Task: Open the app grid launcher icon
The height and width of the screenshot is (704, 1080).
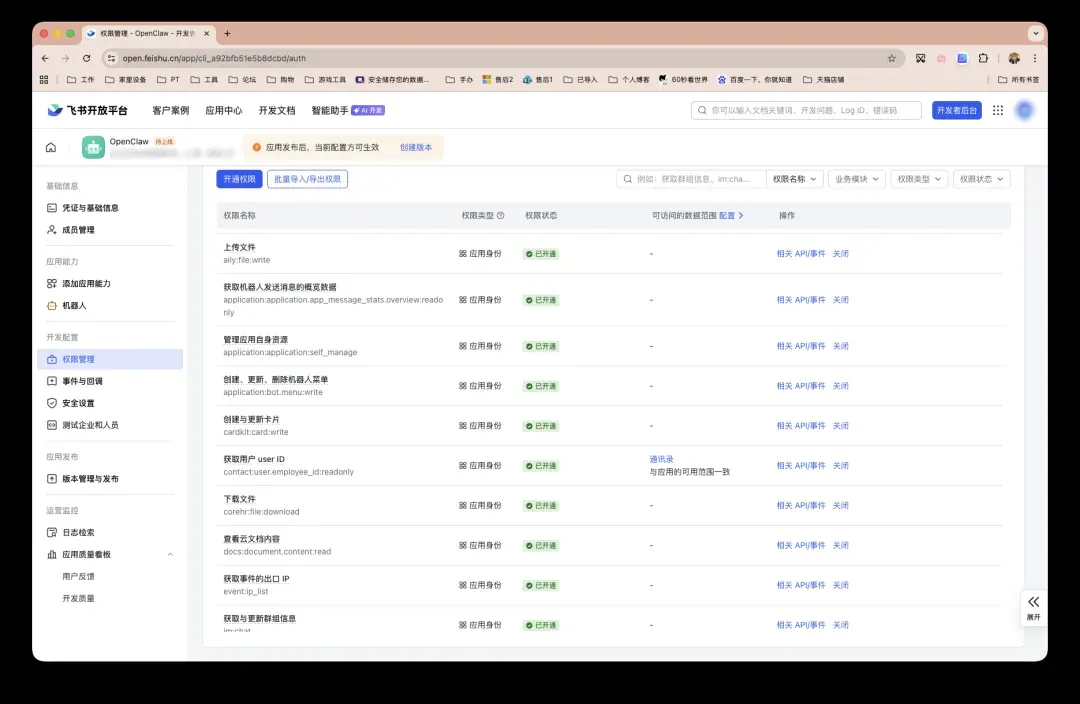Action: click(x=997, y=111)
